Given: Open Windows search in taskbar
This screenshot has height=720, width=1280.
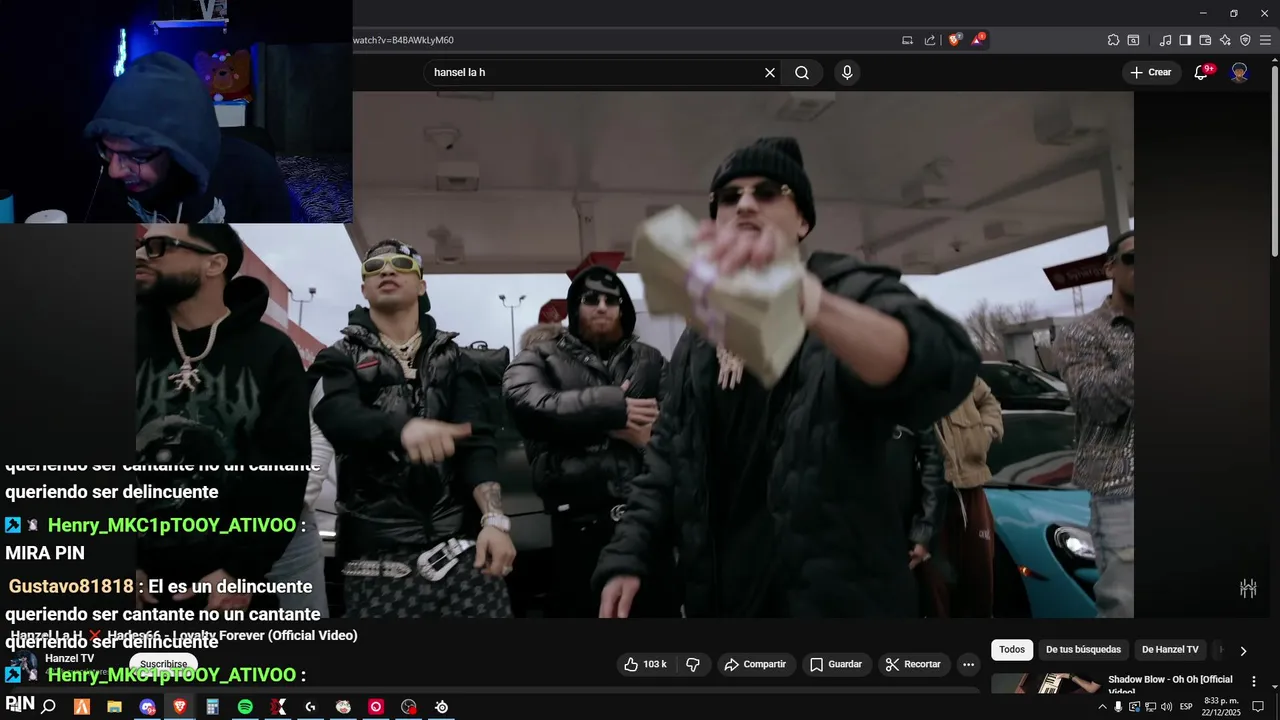Looking at the screenshot, I should coord(48,707).
